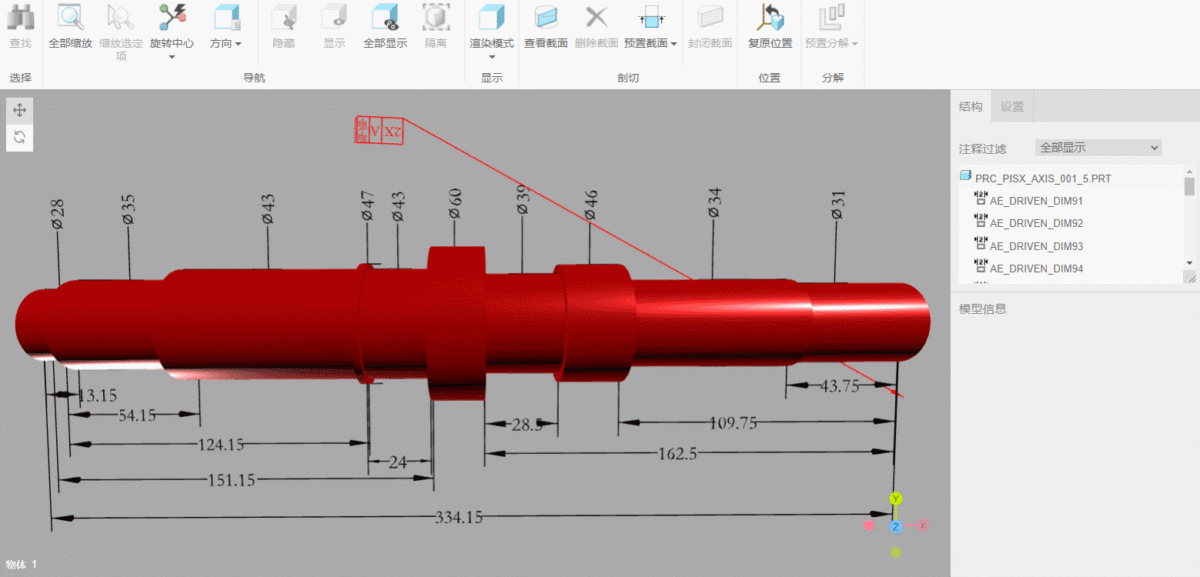This screenshot has height=577, width=1200.
Task: Click the green Y axis ball
Action: (x=896, y=498)
